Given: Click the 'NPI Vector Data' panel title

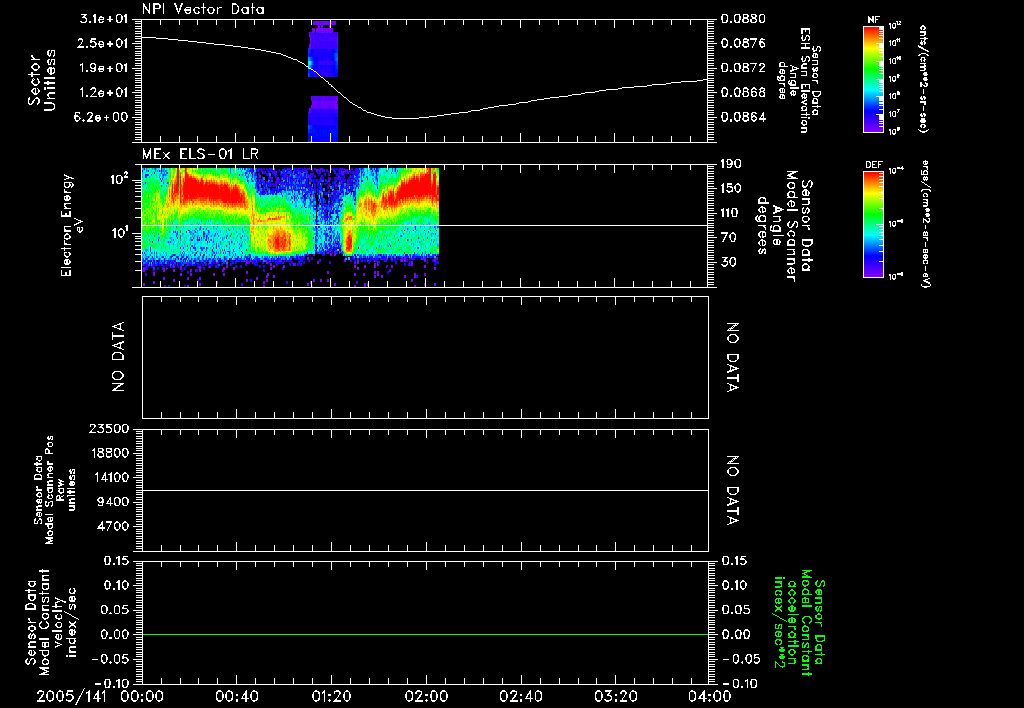Looking at the screenshot, I should click(x=203, y=9).
